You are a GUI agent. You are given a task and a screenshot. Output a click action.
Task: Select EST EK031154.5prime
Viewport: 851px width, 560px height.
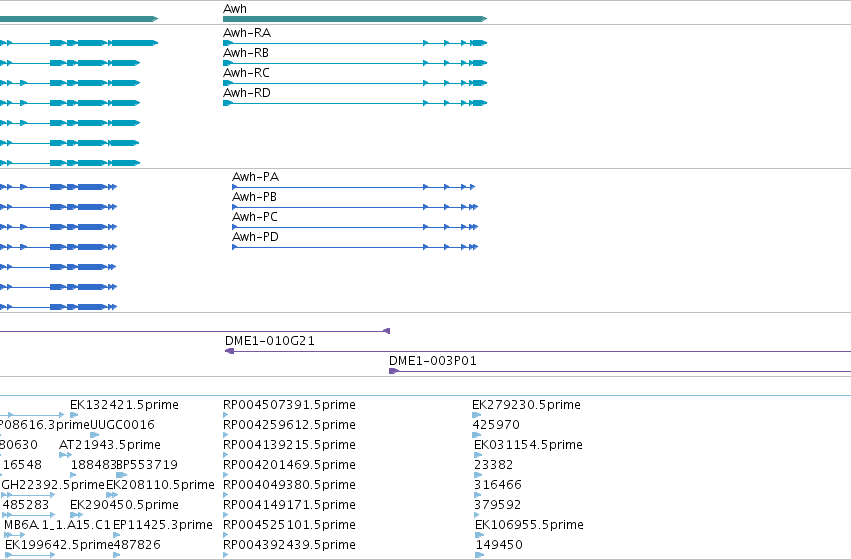[x=529, y=445]
